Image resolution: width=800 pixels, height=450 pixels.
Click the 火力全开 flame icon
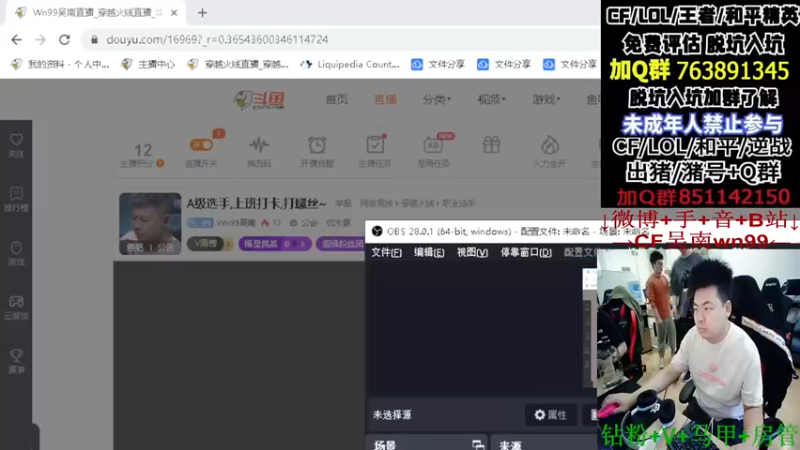[549, 145]
